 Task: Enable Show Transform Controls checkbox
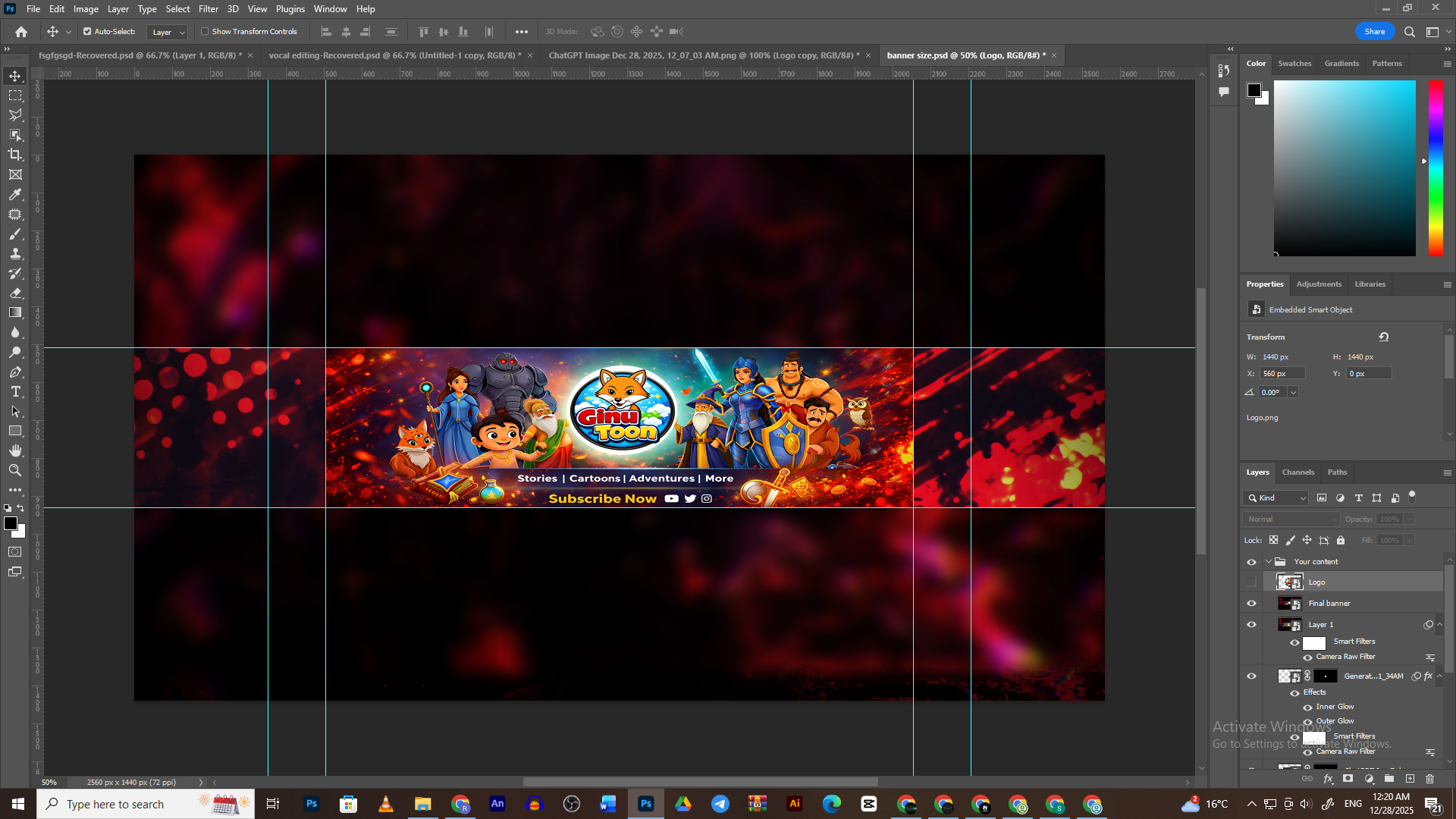(205, 32)
